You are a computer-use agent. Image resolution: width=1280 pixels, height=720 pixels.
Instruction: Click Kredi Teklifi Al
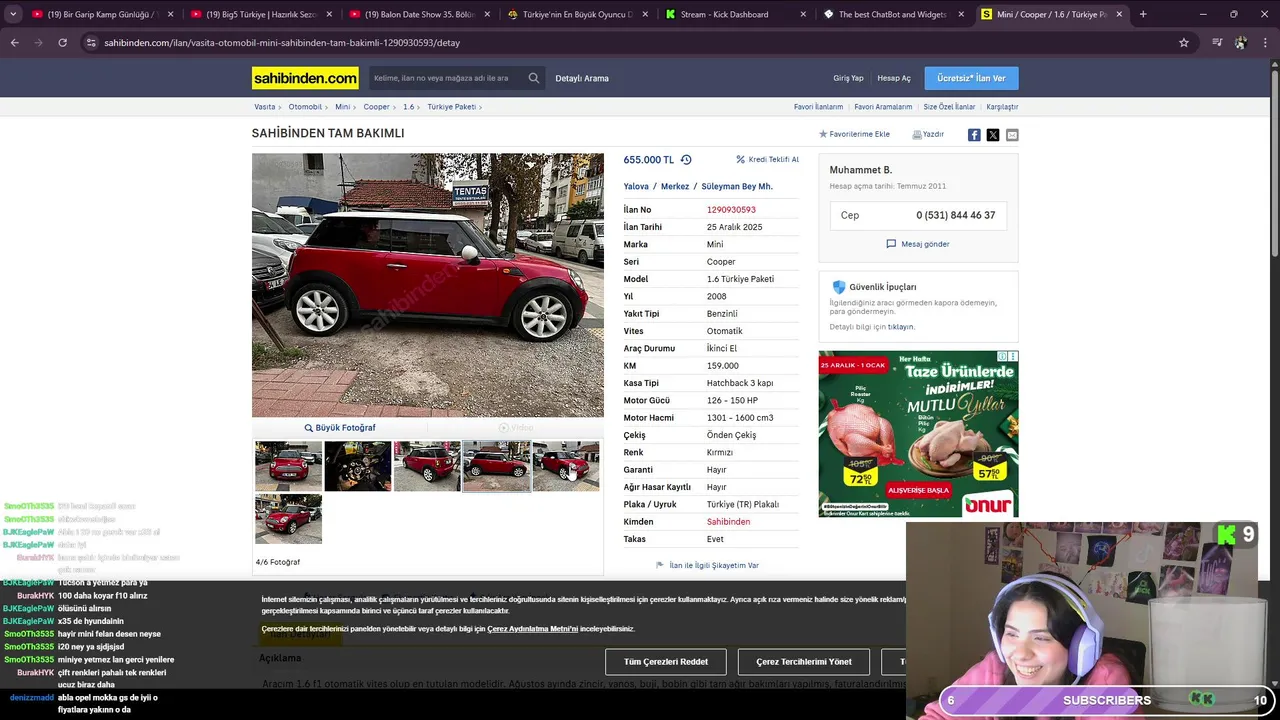(767, 160)
